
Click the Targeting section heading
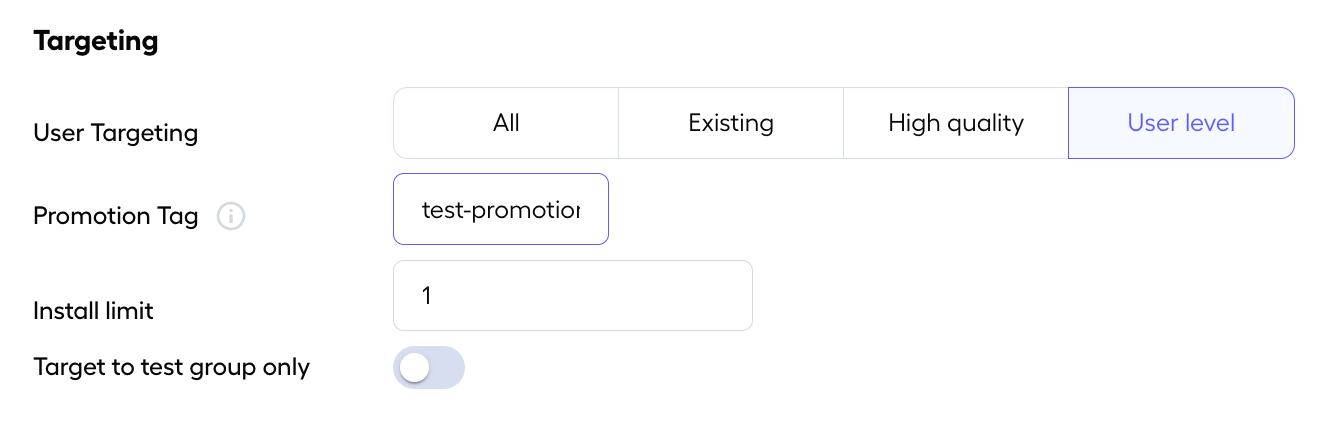[x=96, y=41]
